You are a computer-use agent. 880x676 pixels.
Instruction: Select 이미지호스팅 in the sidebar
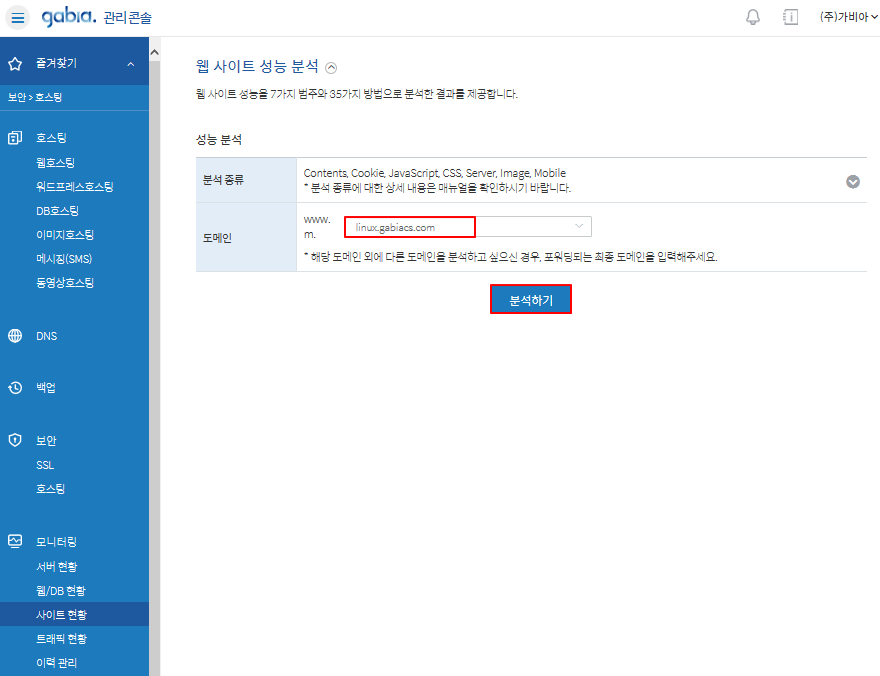[65, 235]
